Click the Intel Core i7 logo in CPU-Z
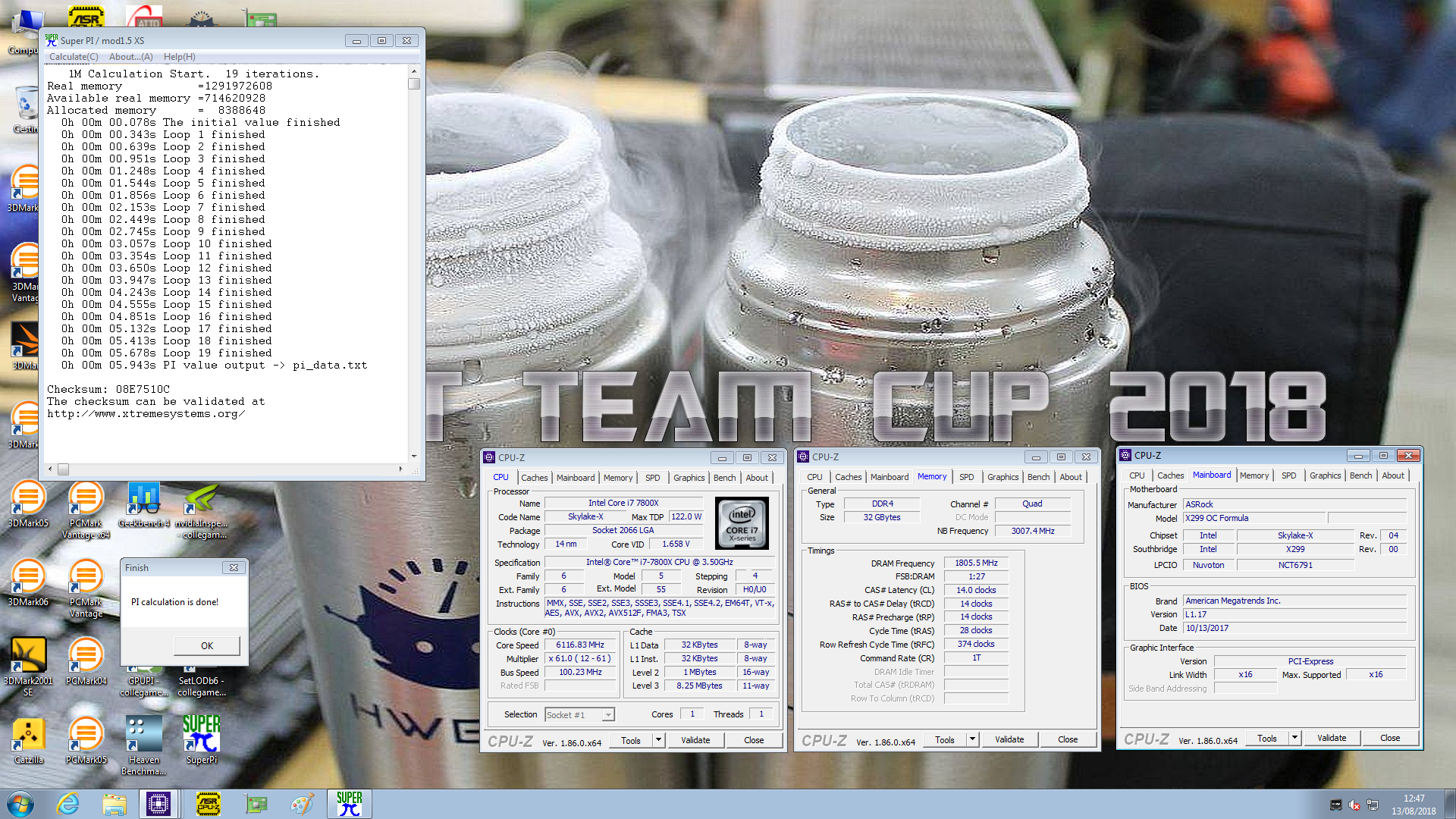1456x819 pixels. tap(742, 523)
